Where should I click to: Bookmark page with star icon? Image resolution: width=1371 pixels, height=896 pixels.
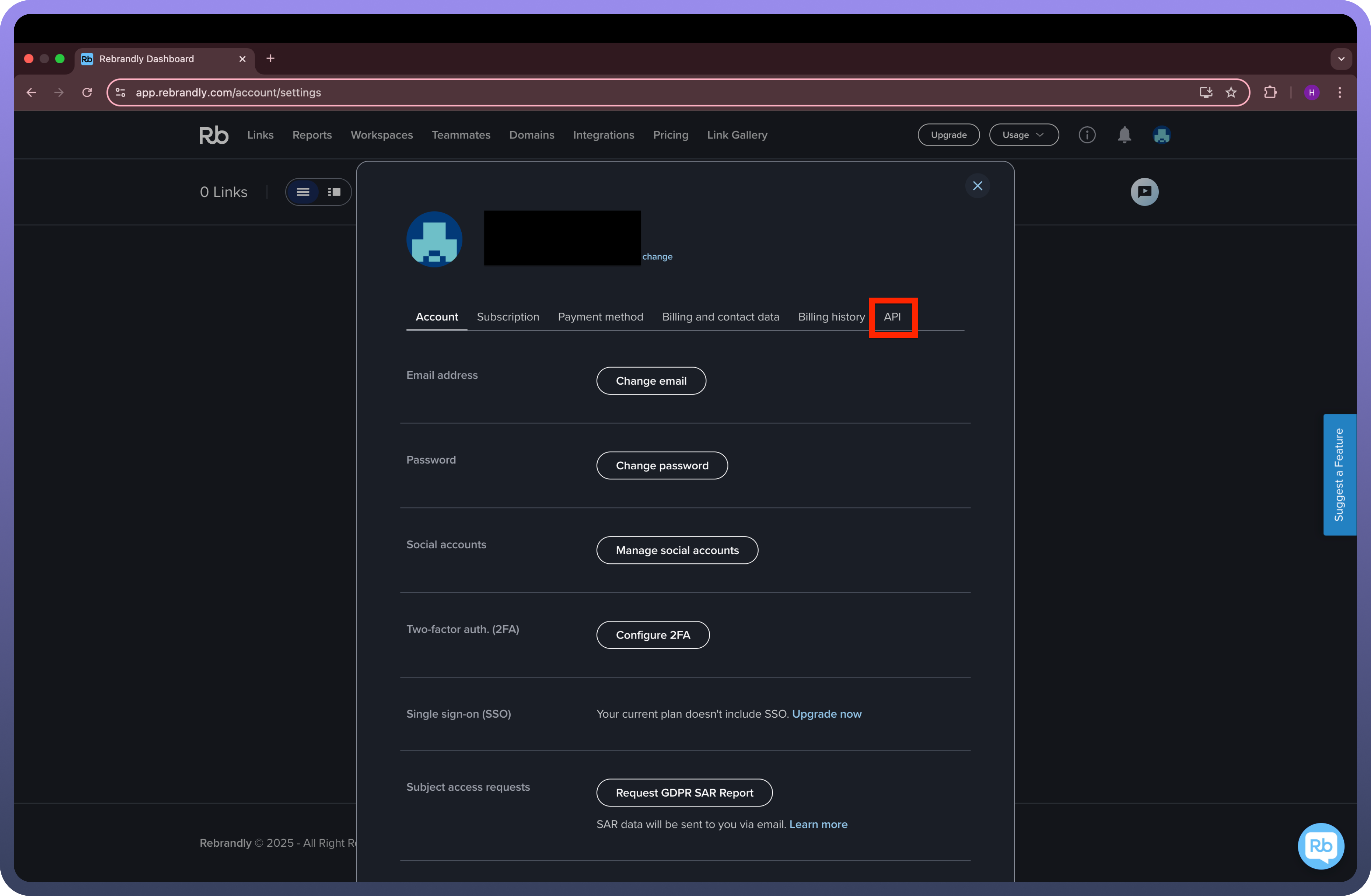[x=1231, y=92]
